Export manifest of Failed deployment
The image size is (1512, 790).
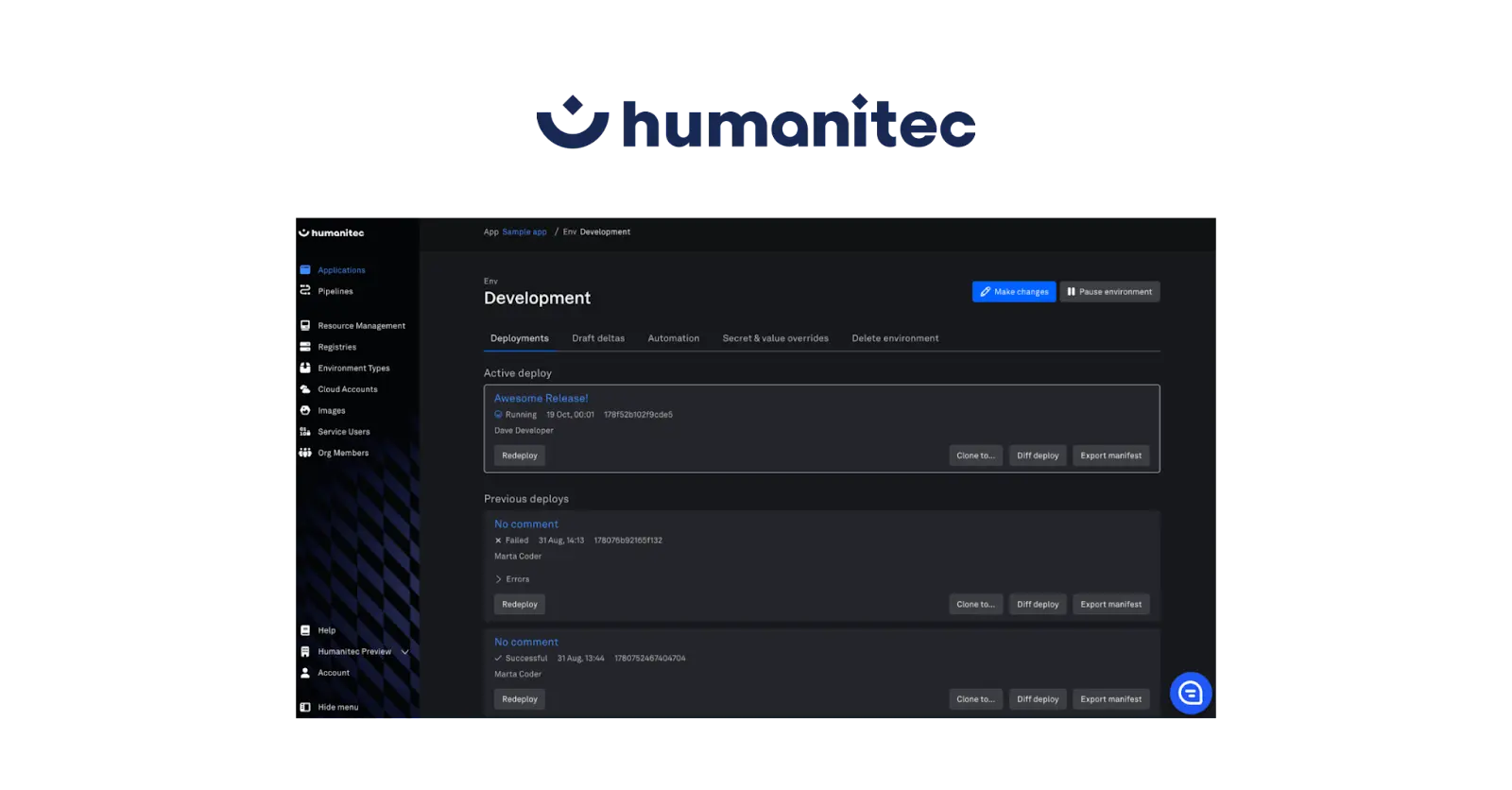point(1111,604)
